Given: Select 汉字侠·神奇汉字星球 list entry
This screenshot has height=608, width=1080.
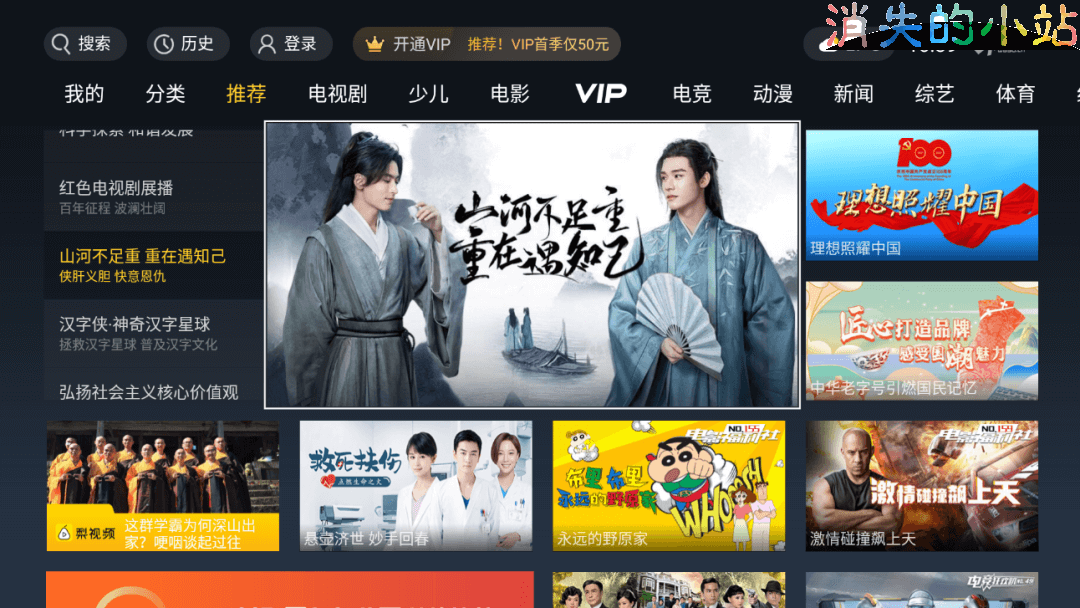Looking at the screenshot, I should (x=153, y=333).
